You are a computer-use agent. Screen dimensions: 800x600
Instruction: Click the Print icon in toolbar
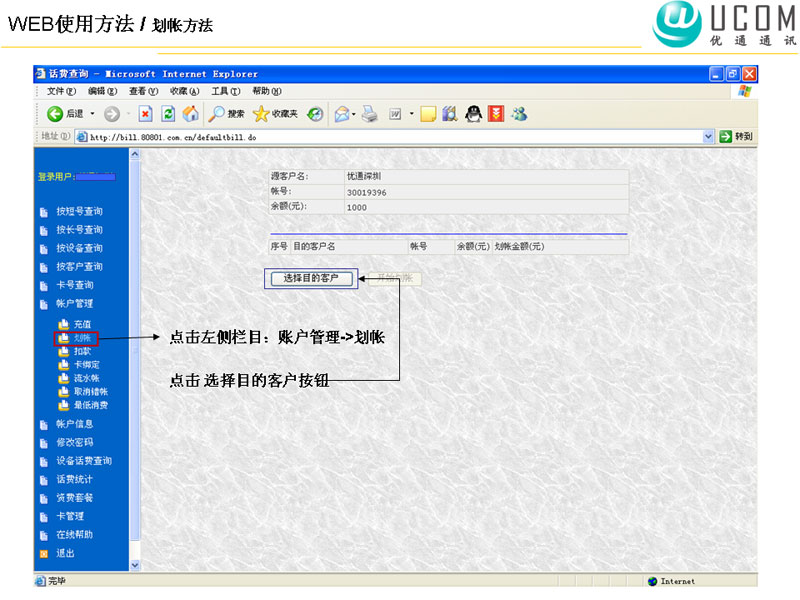pyautogui.click(x=369, y=114)
